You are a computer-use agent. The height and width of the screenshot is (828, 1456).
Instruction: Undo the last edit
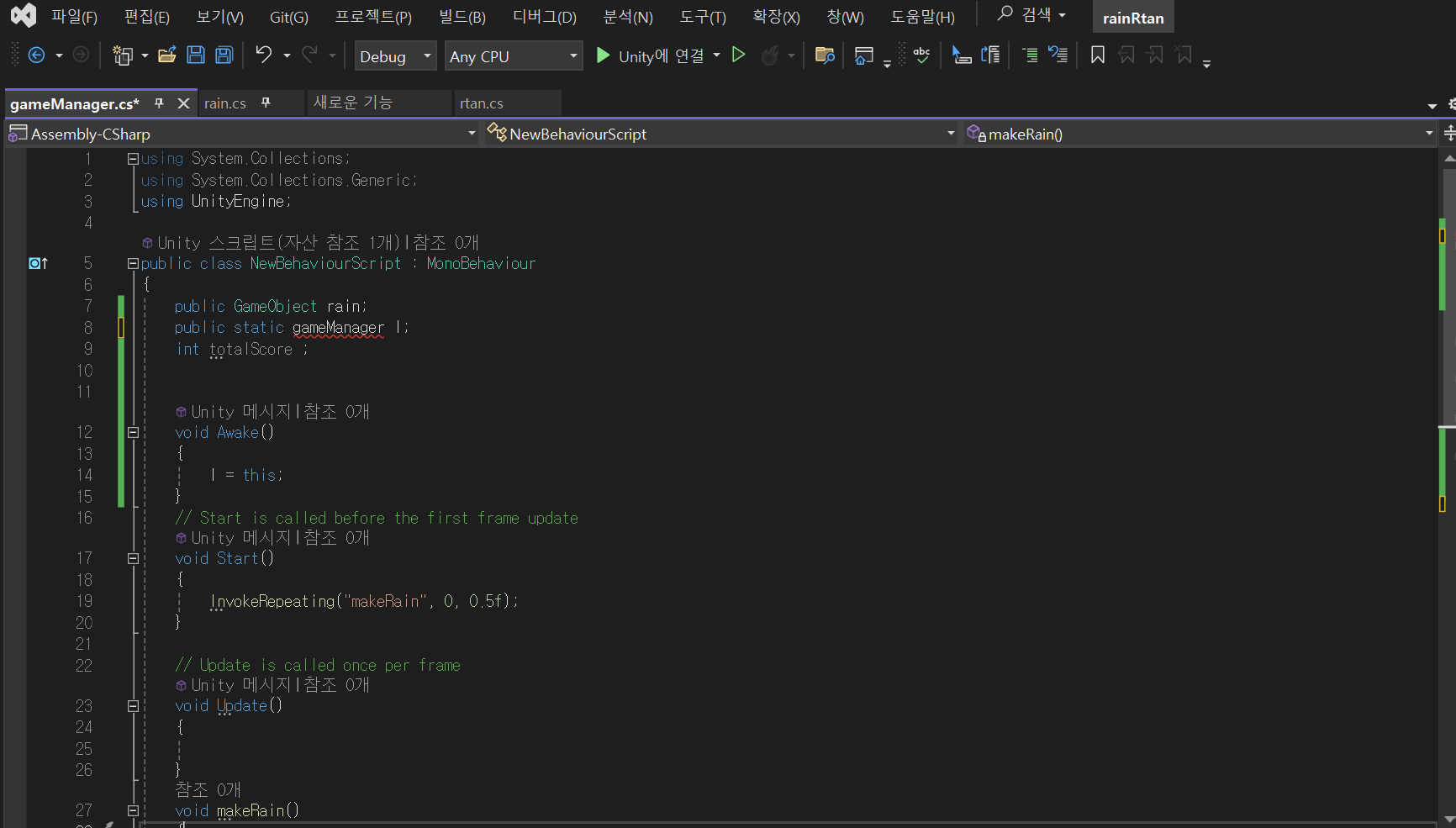264,55
